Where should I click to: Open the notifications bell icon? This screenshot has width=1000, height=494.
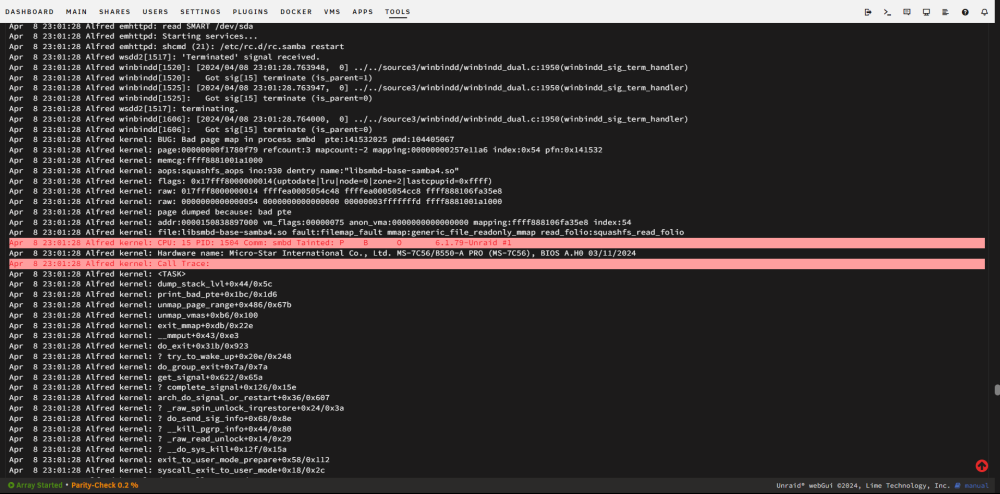(985, 12)
